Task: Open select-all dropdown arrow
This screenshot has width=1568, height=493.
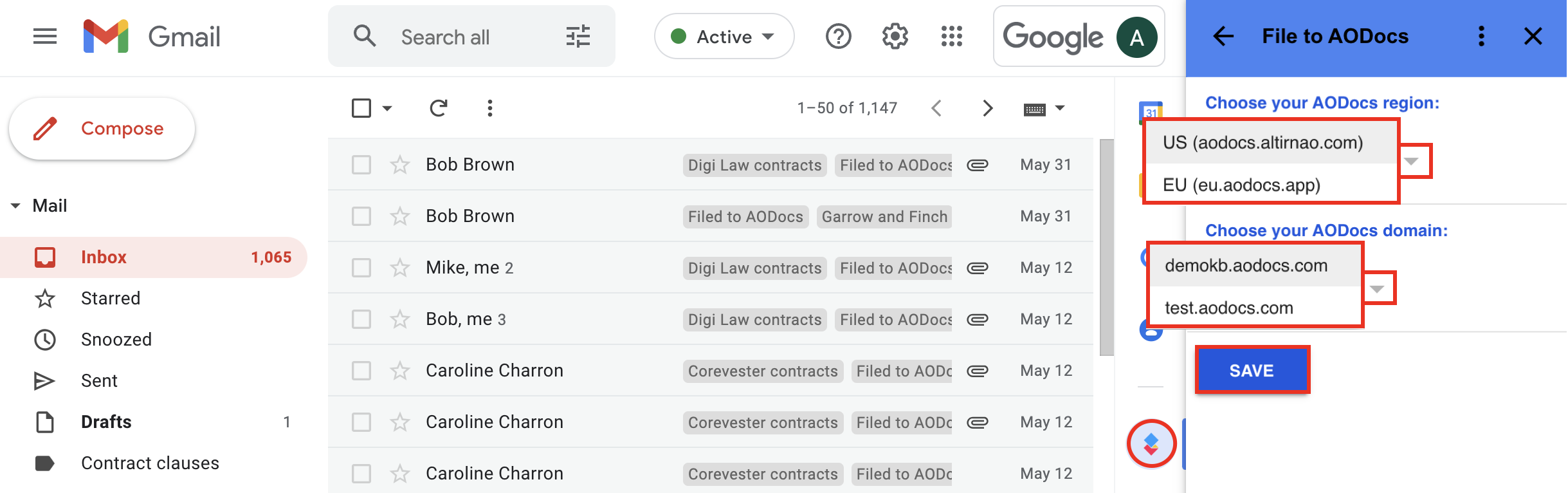Action: tap(387, 108)
